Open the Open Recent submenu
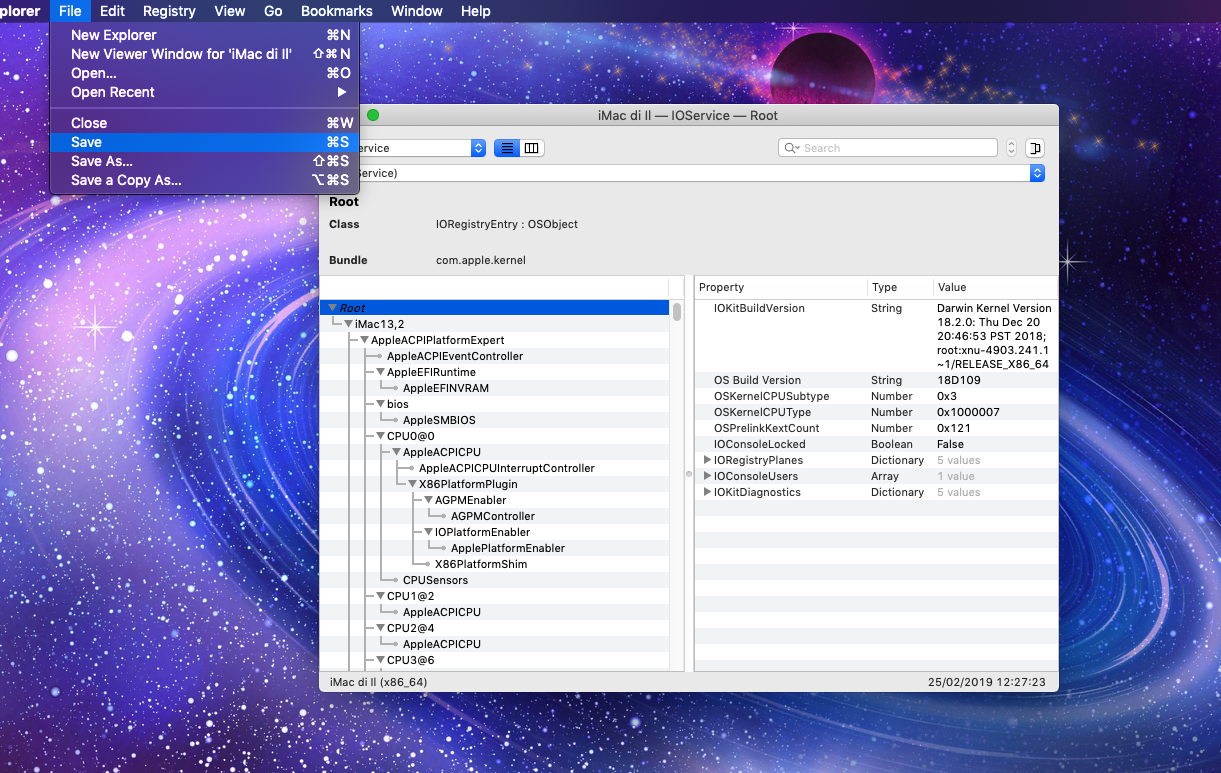Screen dimensions: 1221x773 click(x=204, y=92)
